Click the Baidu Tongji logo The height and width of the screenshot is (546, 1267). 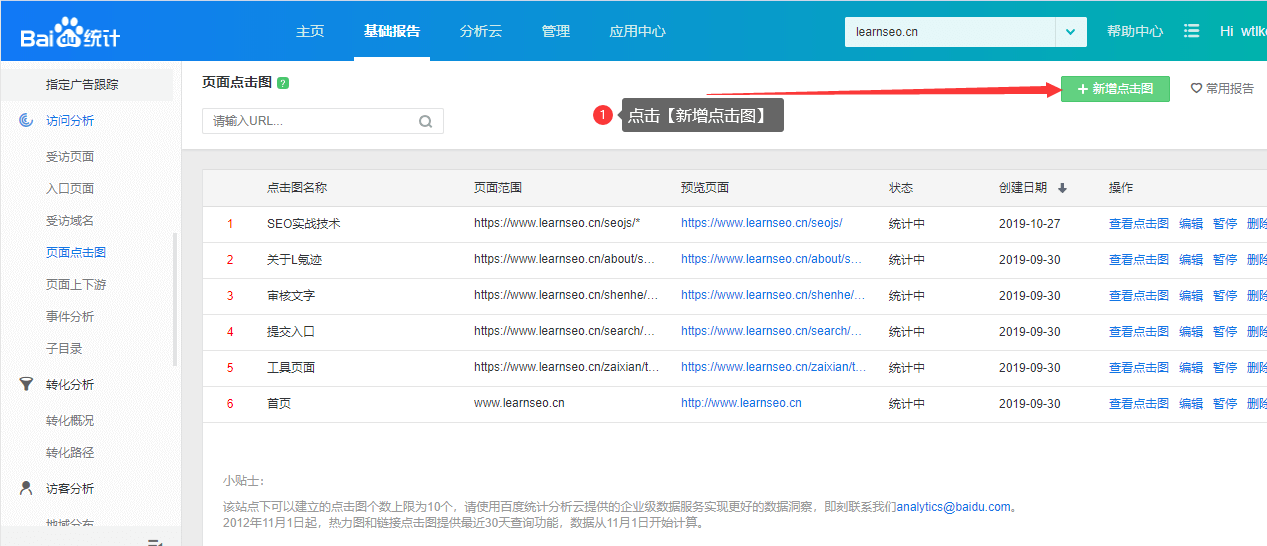[x=70, y=32]
